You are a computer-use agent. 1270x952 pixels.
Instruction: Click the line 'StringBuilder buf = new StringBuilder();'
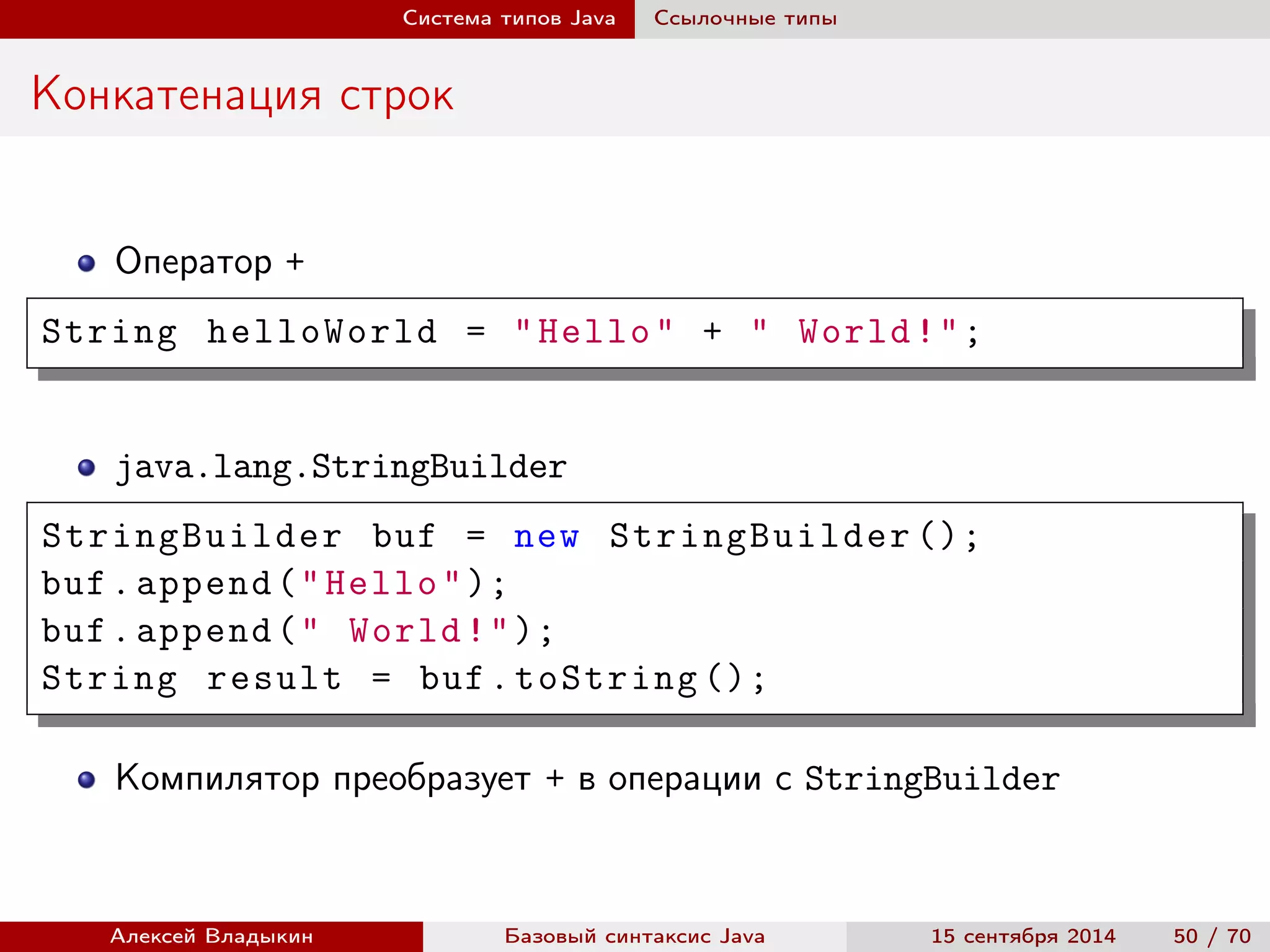(x=510, y=536)
